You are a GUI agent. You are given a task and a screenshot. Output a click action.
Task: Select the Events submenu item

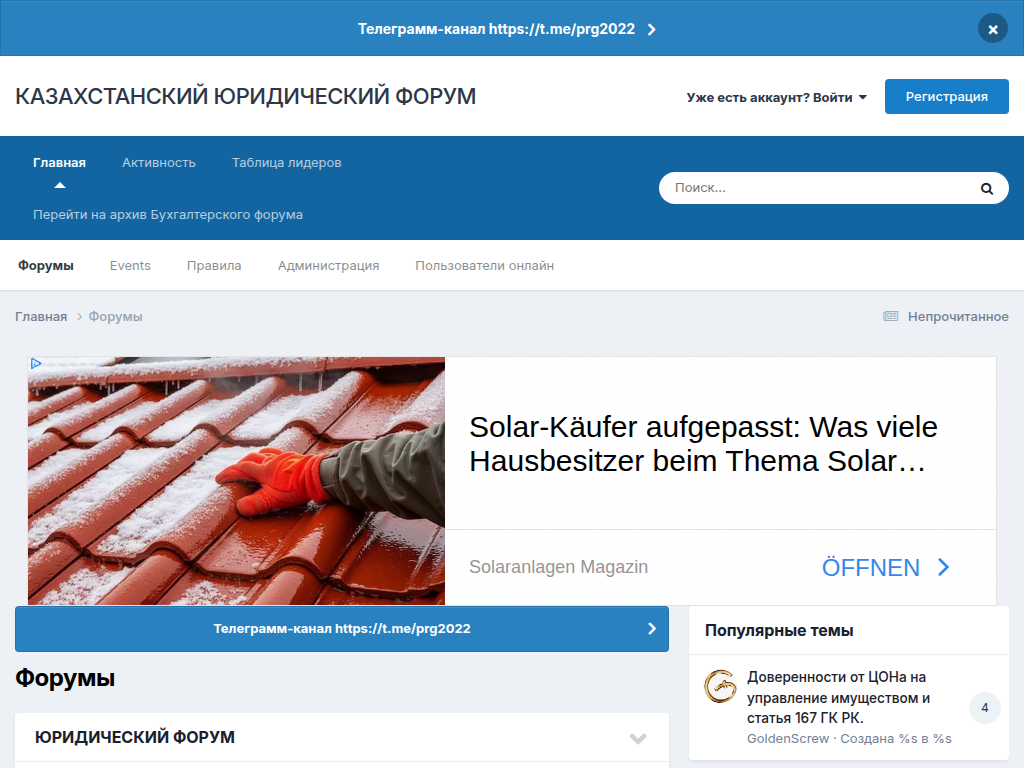[130, 266]
